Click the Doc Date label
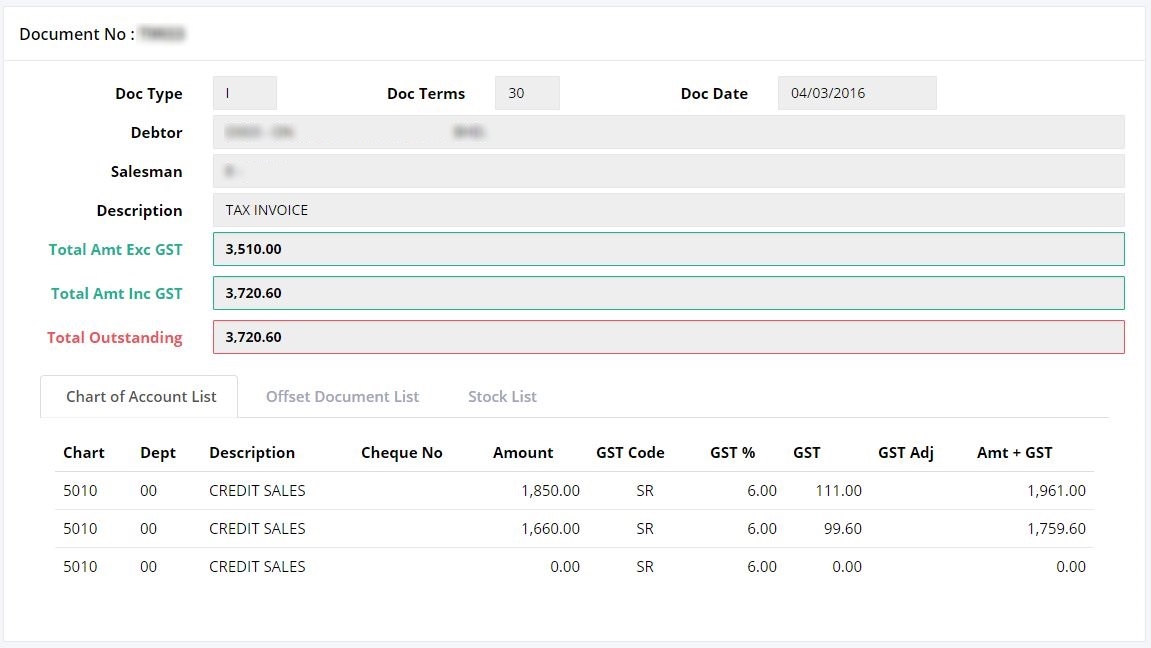Image resolution: width=1151 pixels, height=648 pixels. 714,94
